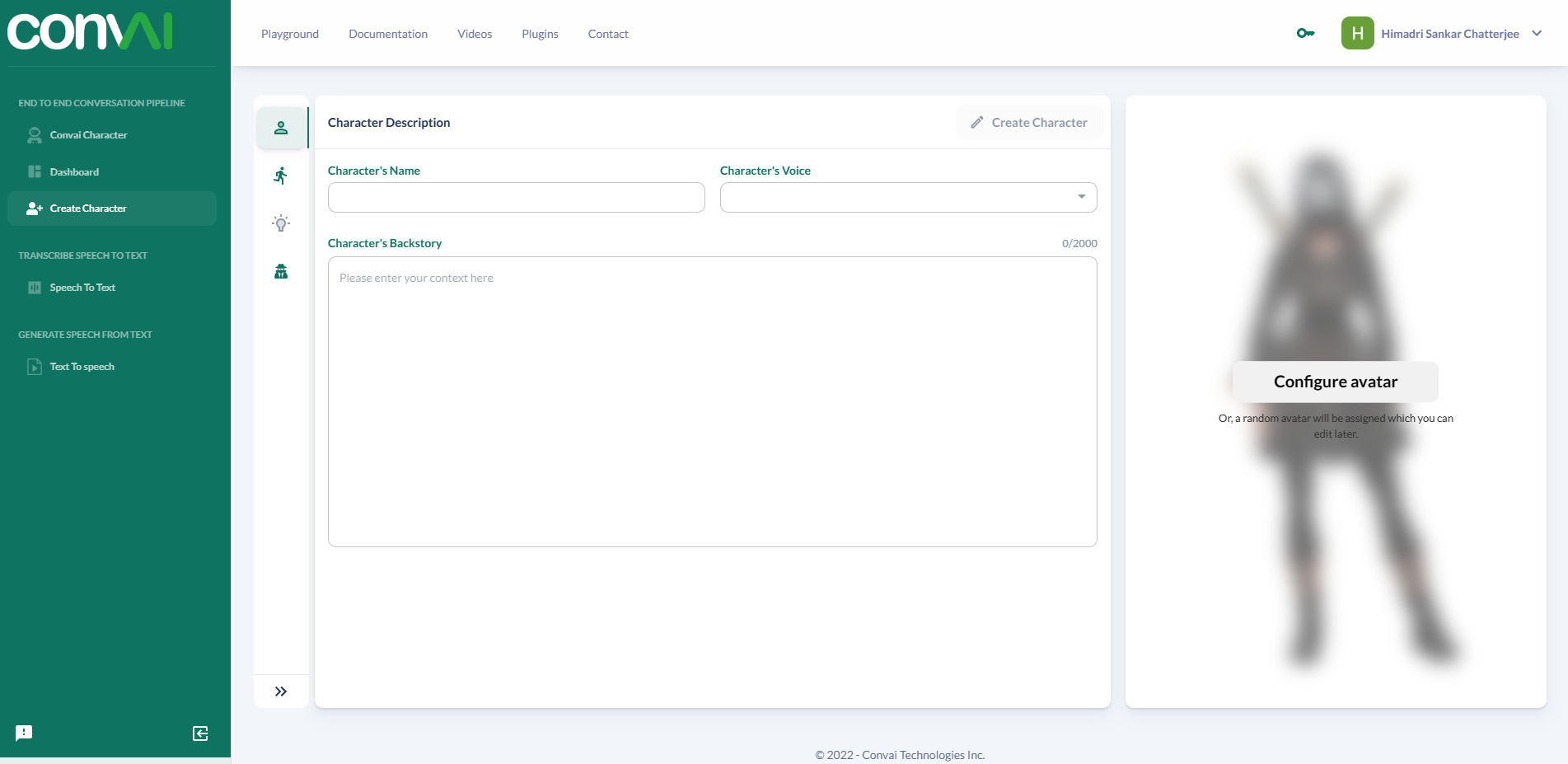The height and width of the screenshot is (764, 1568).
Task: Click the Configure avatar button
Action: [1336, 382]
